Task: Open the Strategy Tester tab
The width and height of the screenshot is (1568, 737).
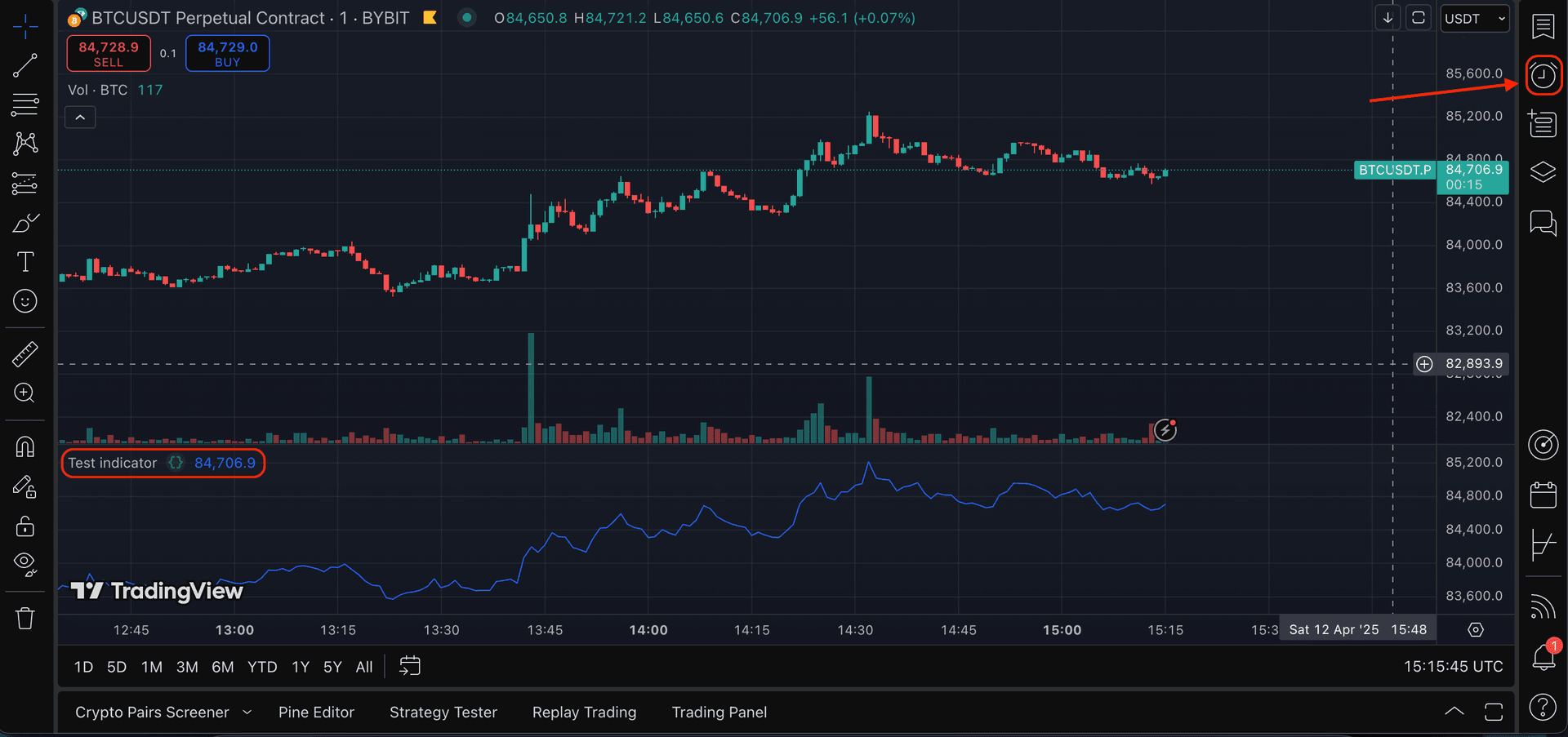Action: [443, 713]
